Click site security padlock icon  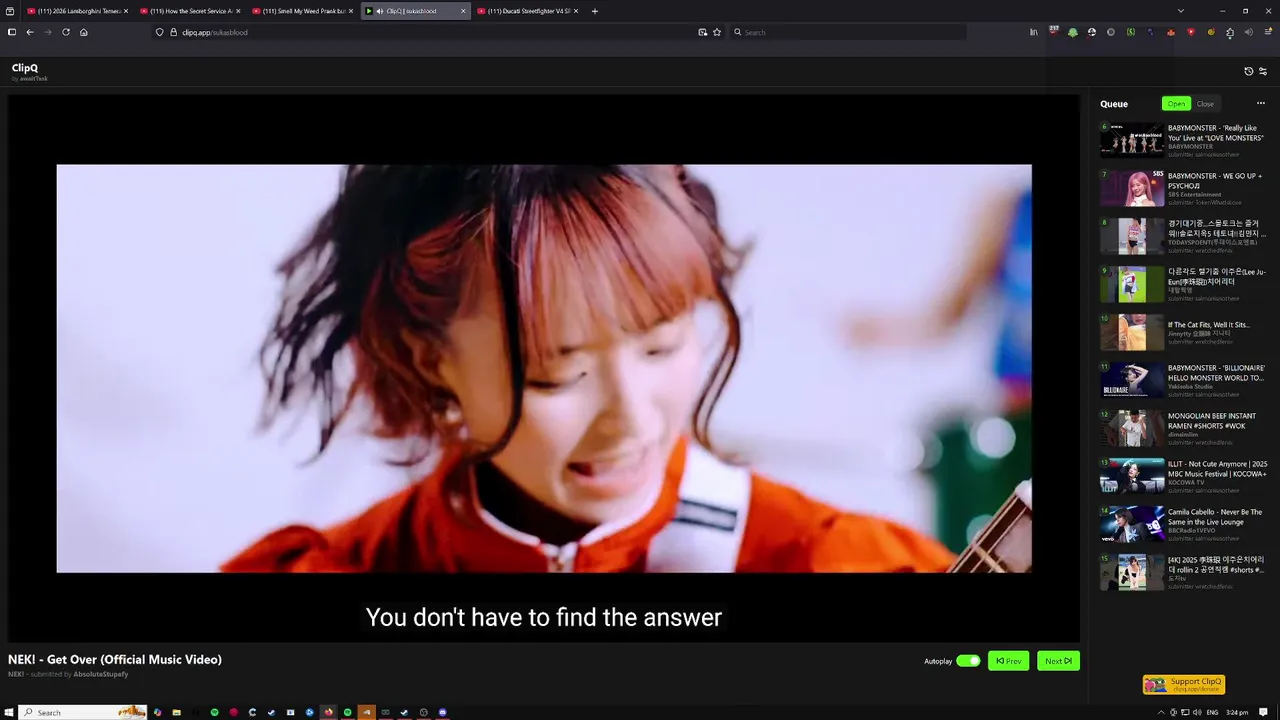173,32
